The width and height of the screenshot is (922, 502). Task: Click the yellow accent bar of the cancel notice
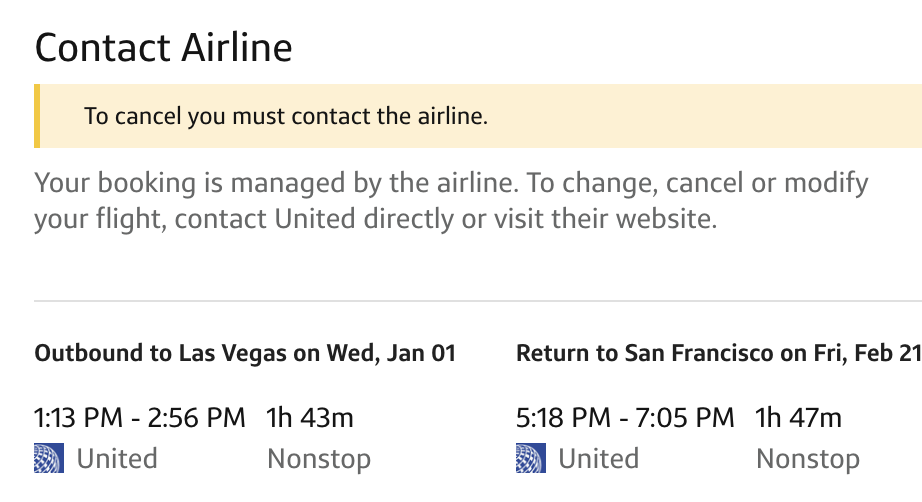click(38, 116)
